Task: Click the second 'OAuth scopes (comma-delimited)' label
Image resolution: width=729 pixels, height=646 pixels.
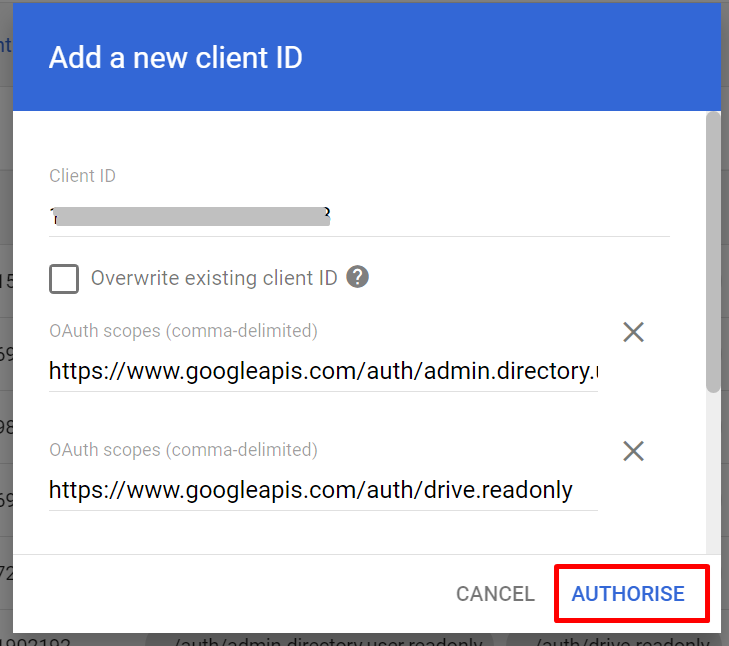Action: click(x=183, y=450)
